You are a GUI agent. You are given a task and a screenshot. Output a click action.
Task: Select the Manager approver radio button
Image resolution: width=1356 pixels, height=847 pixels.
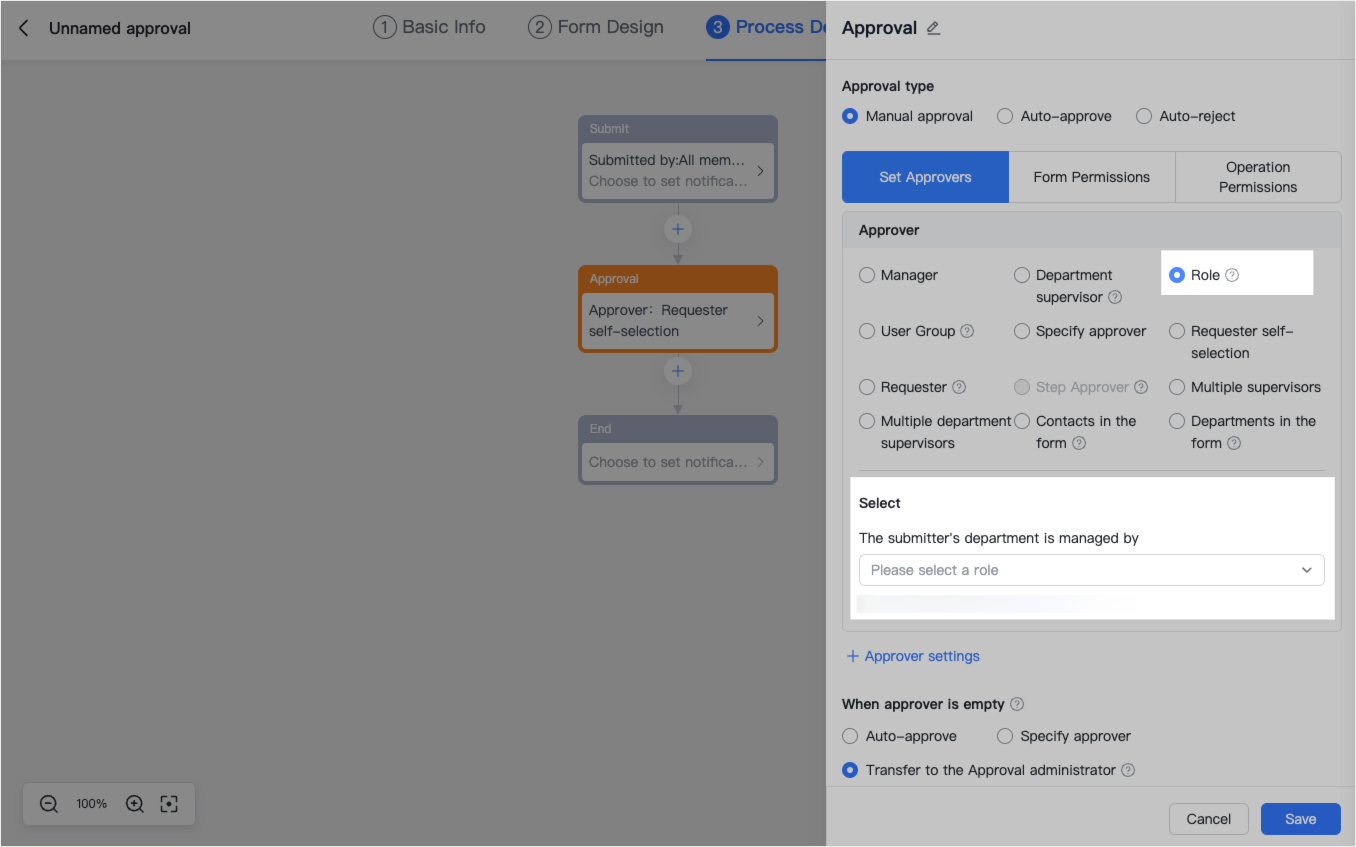click(x=866, y=274)
